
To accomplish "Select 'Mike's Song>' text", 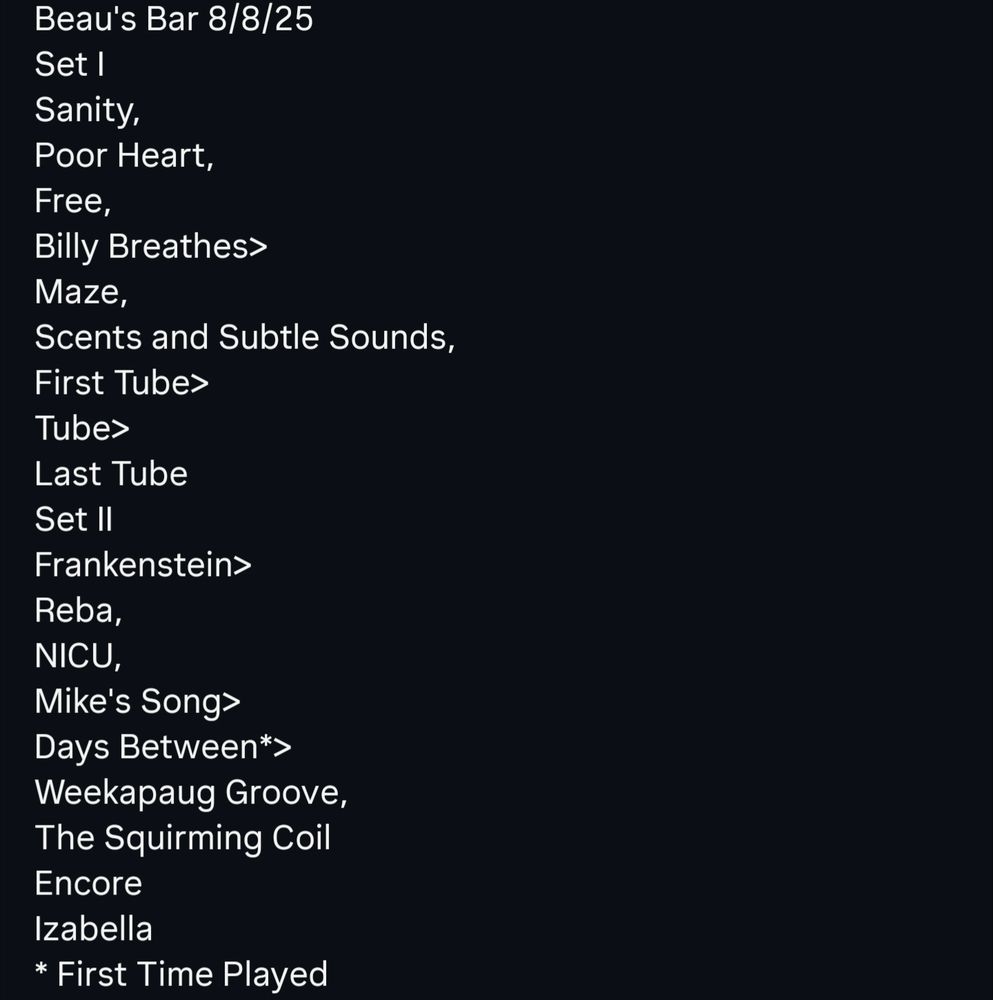I will click(x=138, y=702).
